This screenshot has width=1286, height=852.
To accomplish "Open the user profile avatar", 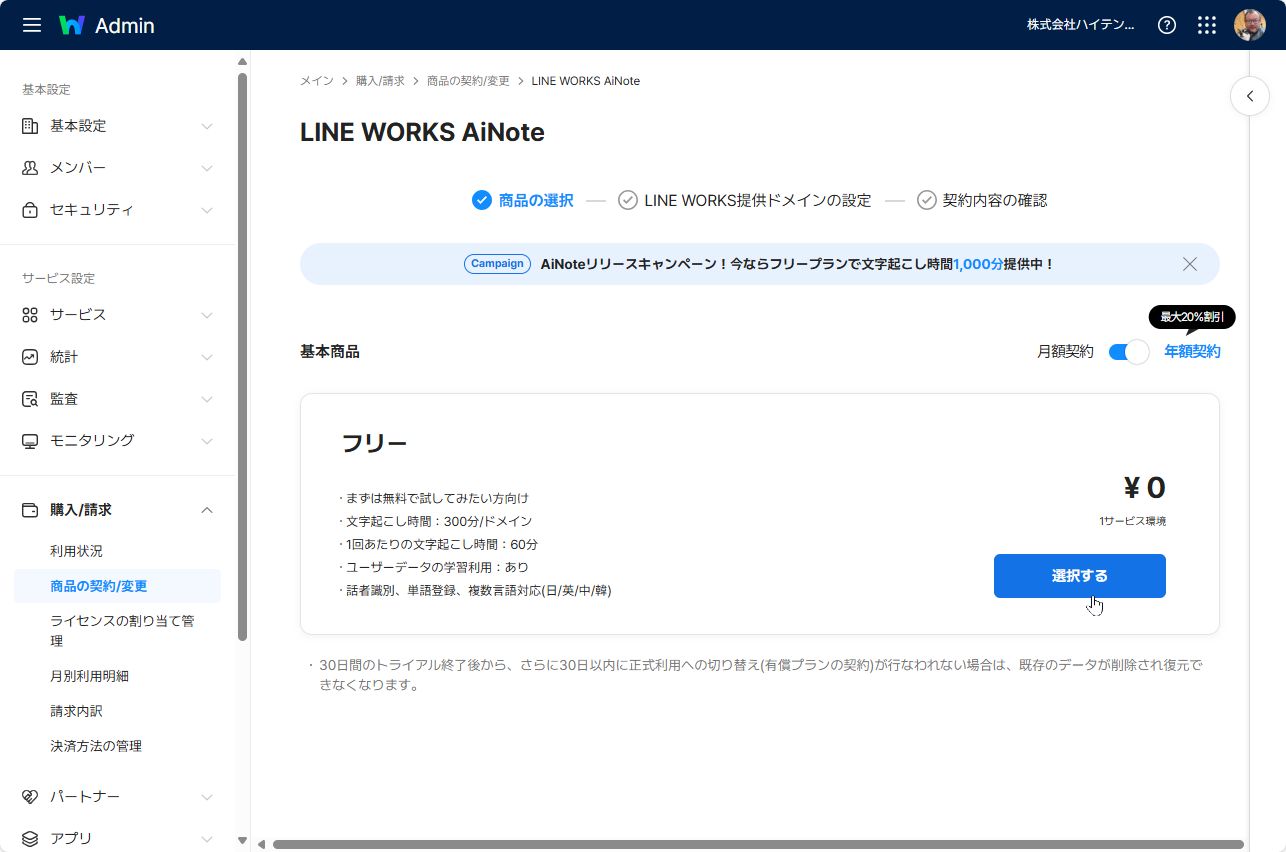I will [x=1250, y=25].
